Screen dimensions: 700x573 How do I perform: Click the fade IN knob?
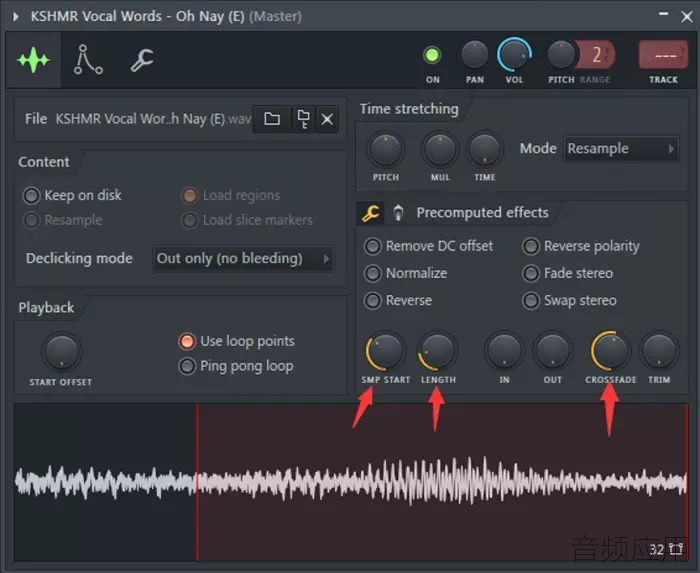504,351
